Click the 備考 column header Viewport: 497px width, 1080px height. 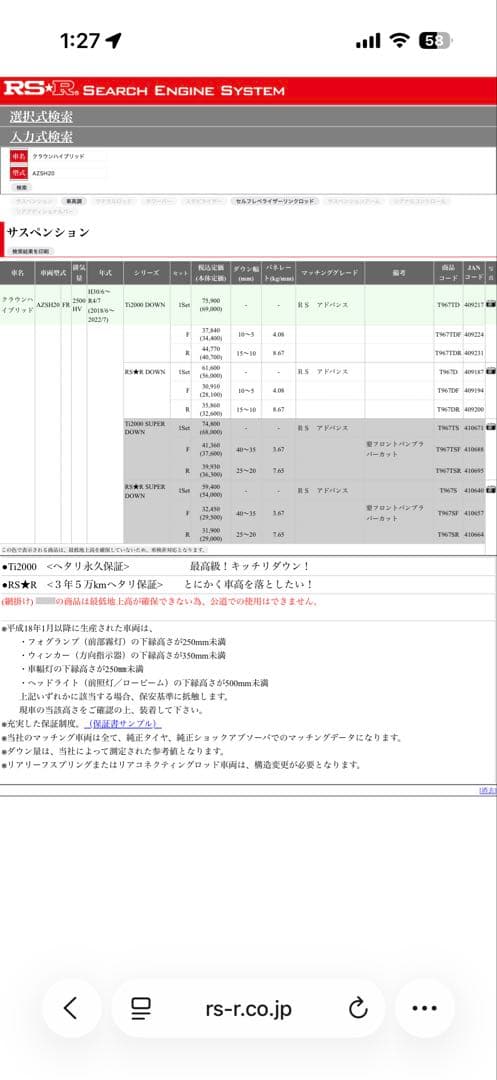[399, 273]
